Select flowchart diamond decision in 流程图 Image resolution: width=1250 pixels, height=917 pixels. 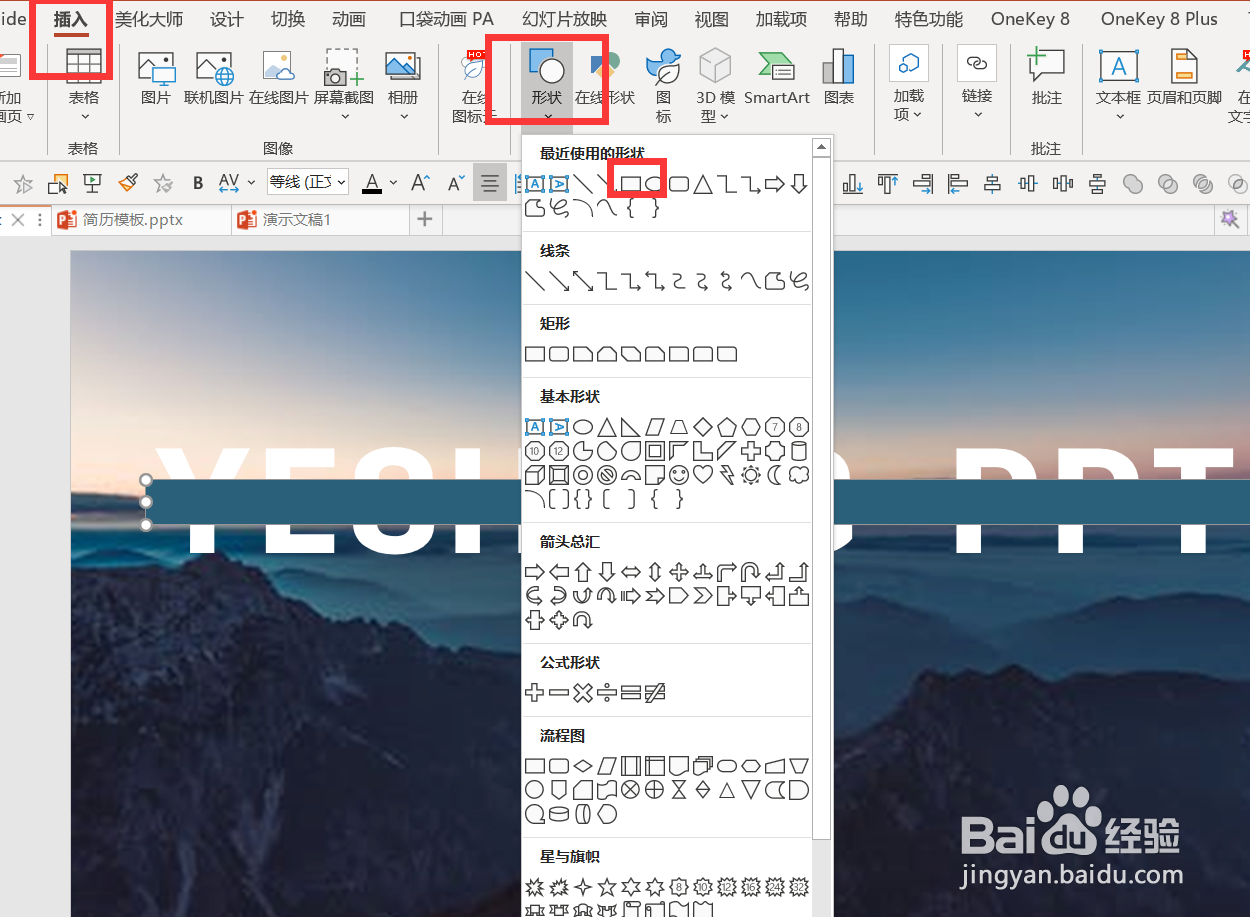583,766
